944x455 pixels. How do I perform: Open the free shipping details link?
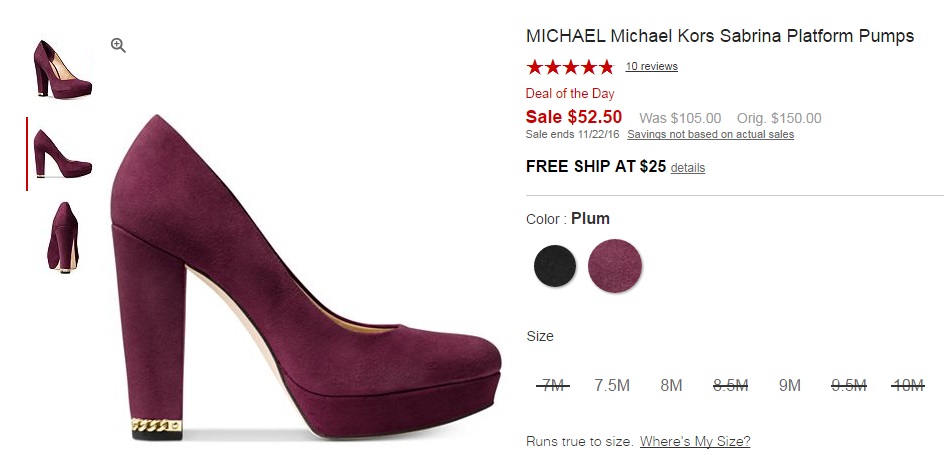[x=688, y=168]
